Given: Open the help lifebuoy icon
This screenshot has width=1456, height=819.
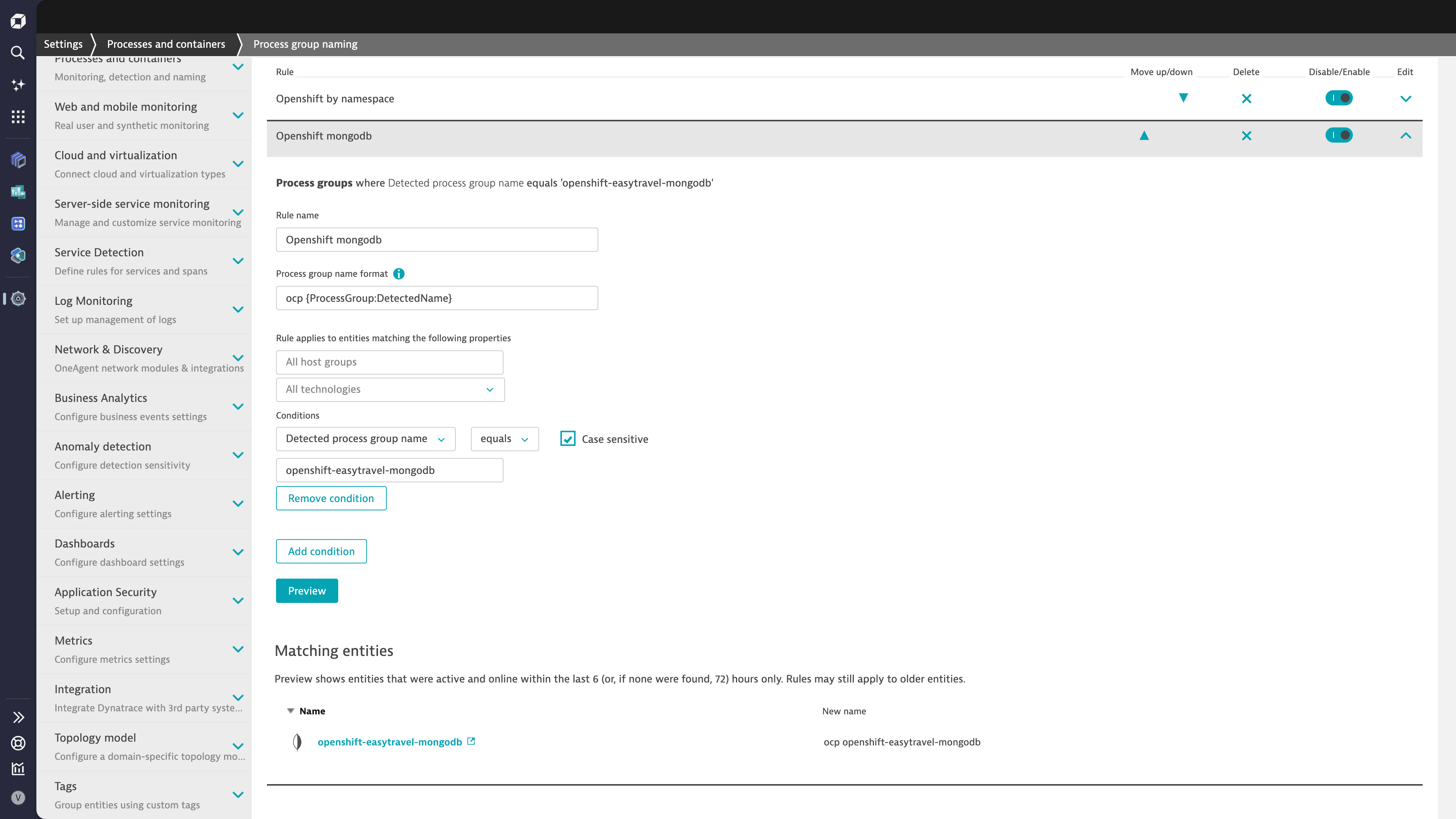Looking at the screenshot, I should click(x=18, y=743).
